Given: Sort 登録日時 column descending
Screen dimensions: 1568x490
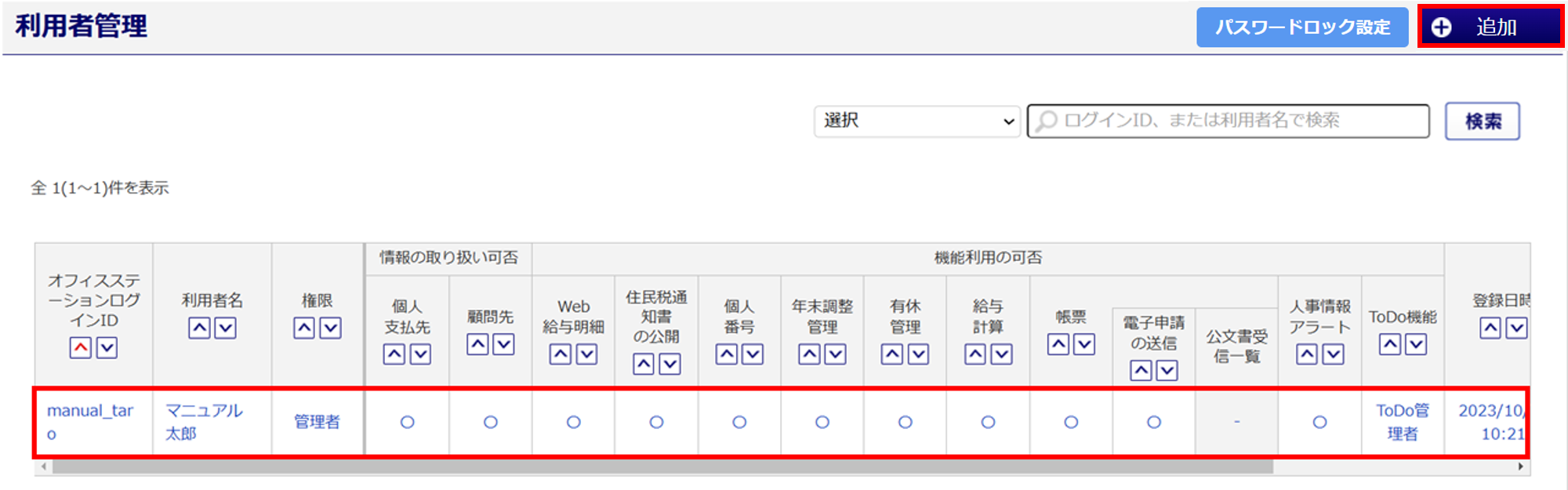Looking at the screenshot, I should click(x=1516, y=328).
